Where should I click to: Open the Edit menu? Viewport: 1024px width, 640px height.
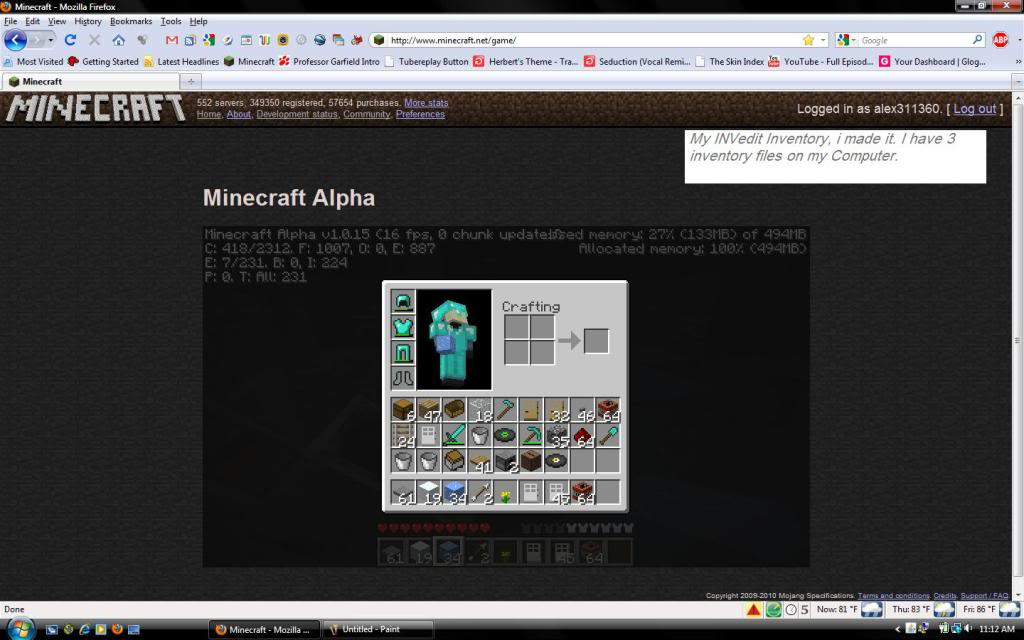coord(33,21)
